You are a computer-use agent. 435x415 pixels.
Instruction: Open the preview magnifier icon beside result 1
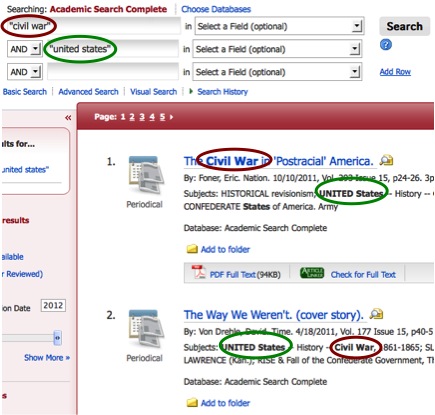click(386, 161)
